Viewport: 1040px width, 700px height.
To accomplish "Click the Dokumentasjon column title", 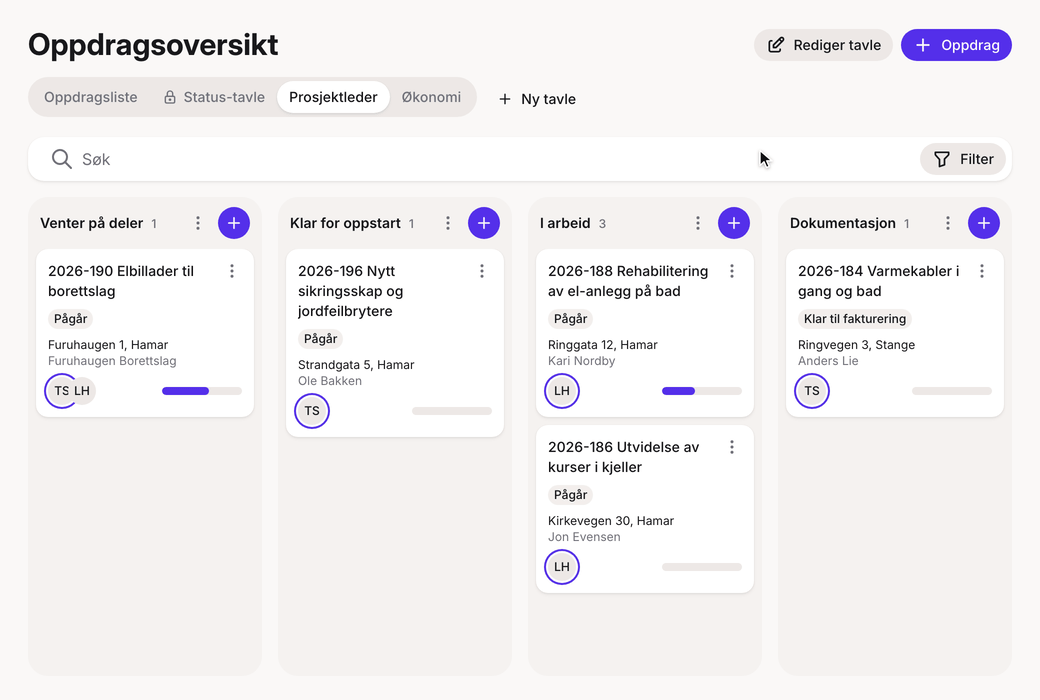I will point(842,223).
